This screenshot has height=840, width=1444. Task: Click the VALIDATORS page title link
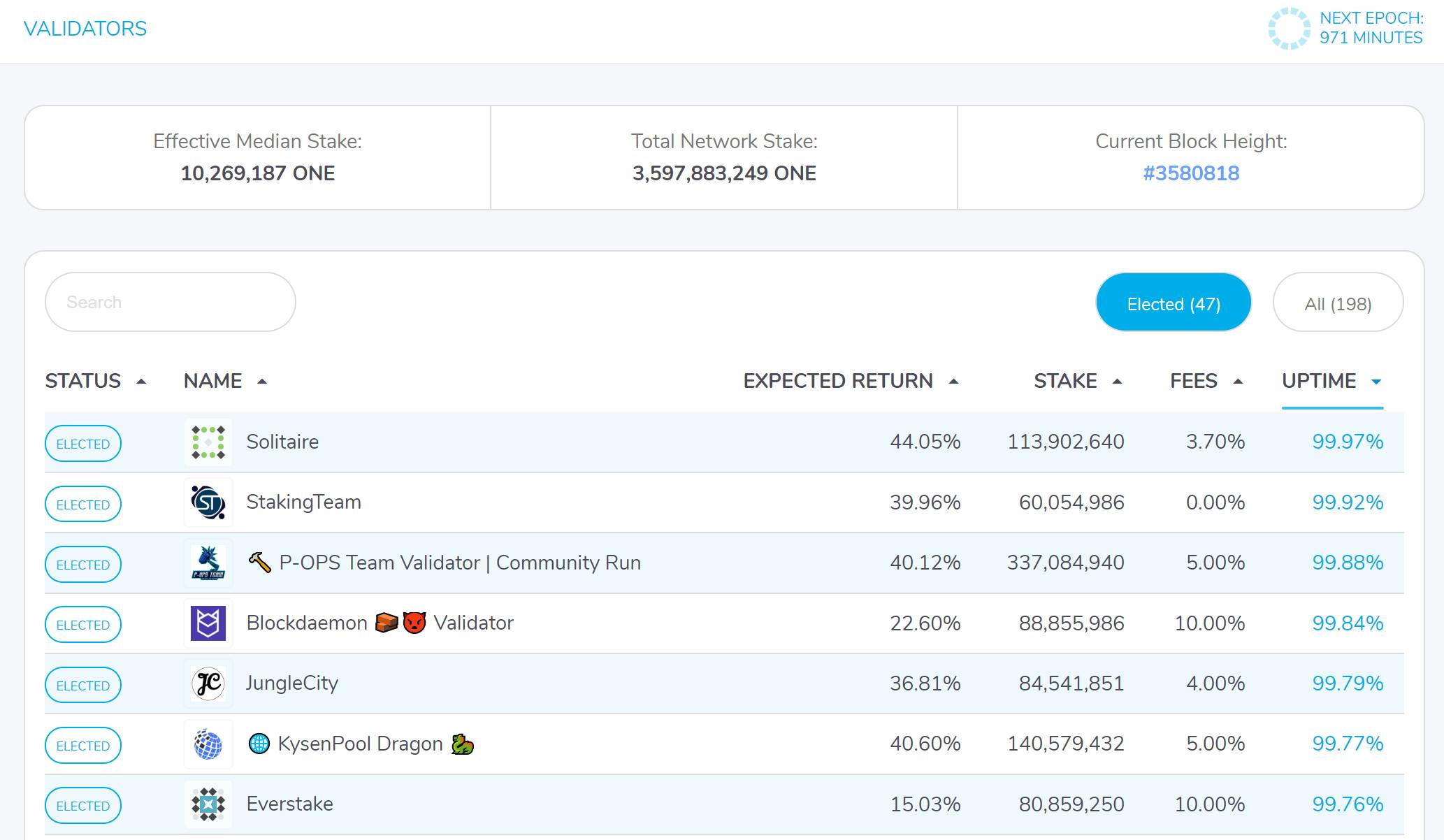[x=85, y=29]
